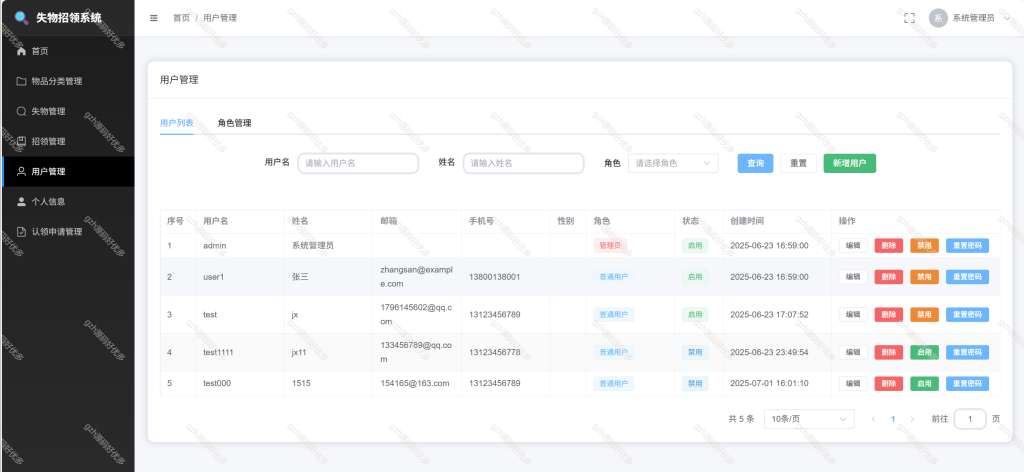Image resolution: width=1024 pixels, height=472 pixels.
Task: Click the timestamp 2025-07-01 16:01:10
Action: [x=769, y=383]
